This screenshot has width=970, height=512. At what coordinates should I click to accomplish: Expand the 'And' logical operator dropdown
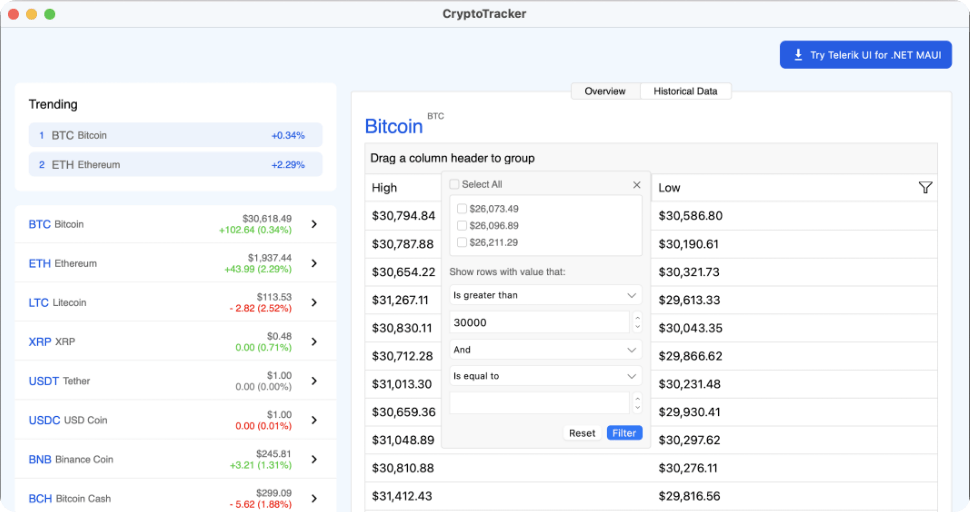coord(545,350)
